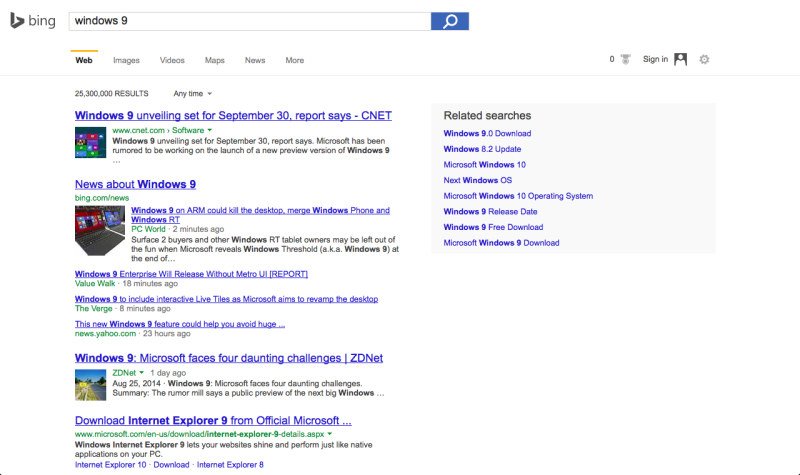Screen dimensions: 800x475
Task: Focus the search box containing windows 9
Action: pyautogui.click(x=250, y=21)
